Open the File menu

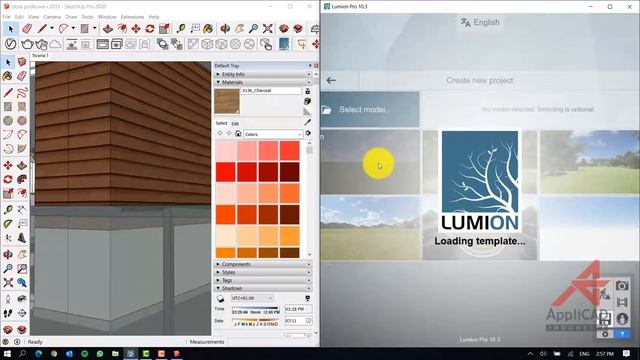[x=6, y=17]
